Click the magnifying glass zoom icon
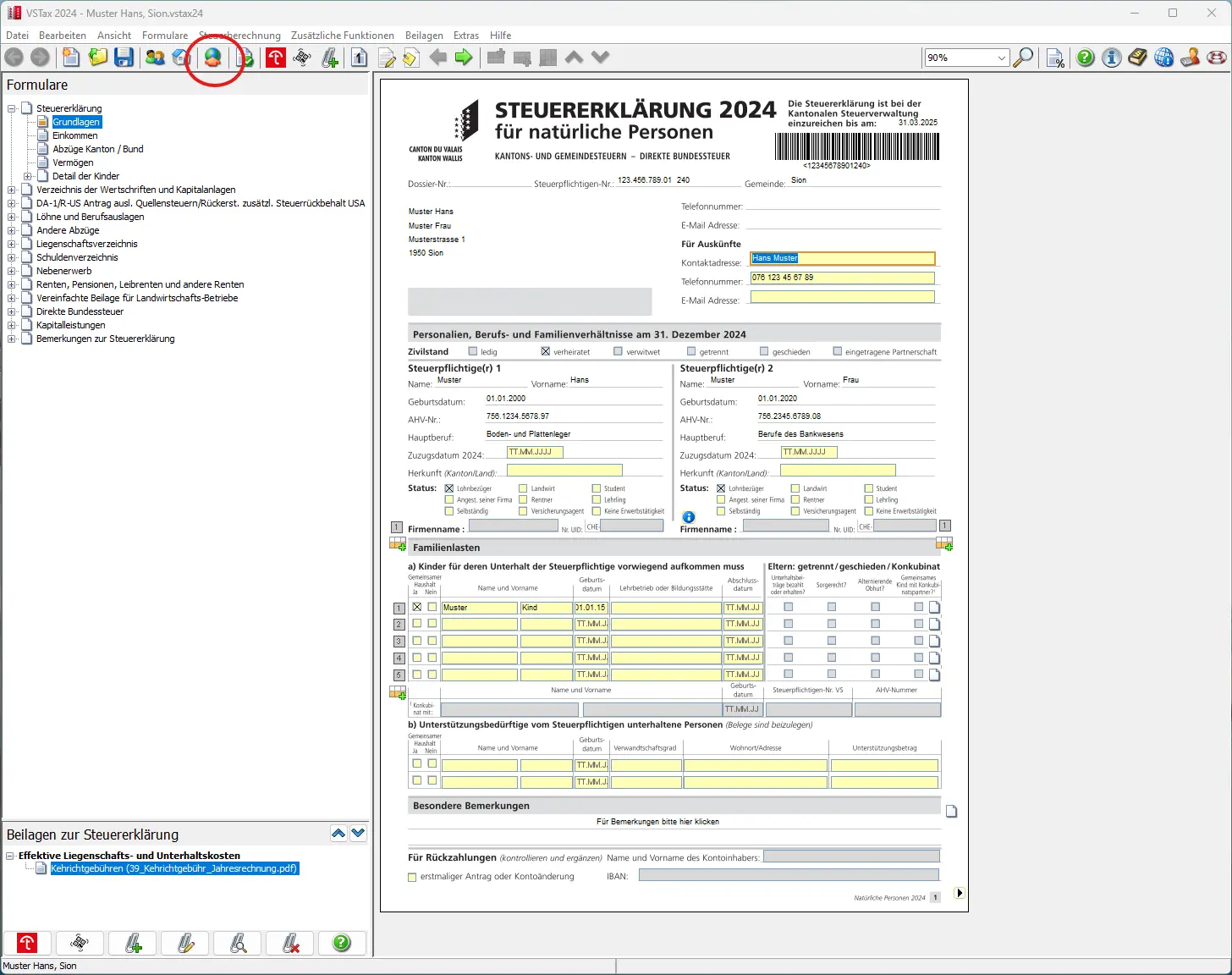 [1024, 58]
